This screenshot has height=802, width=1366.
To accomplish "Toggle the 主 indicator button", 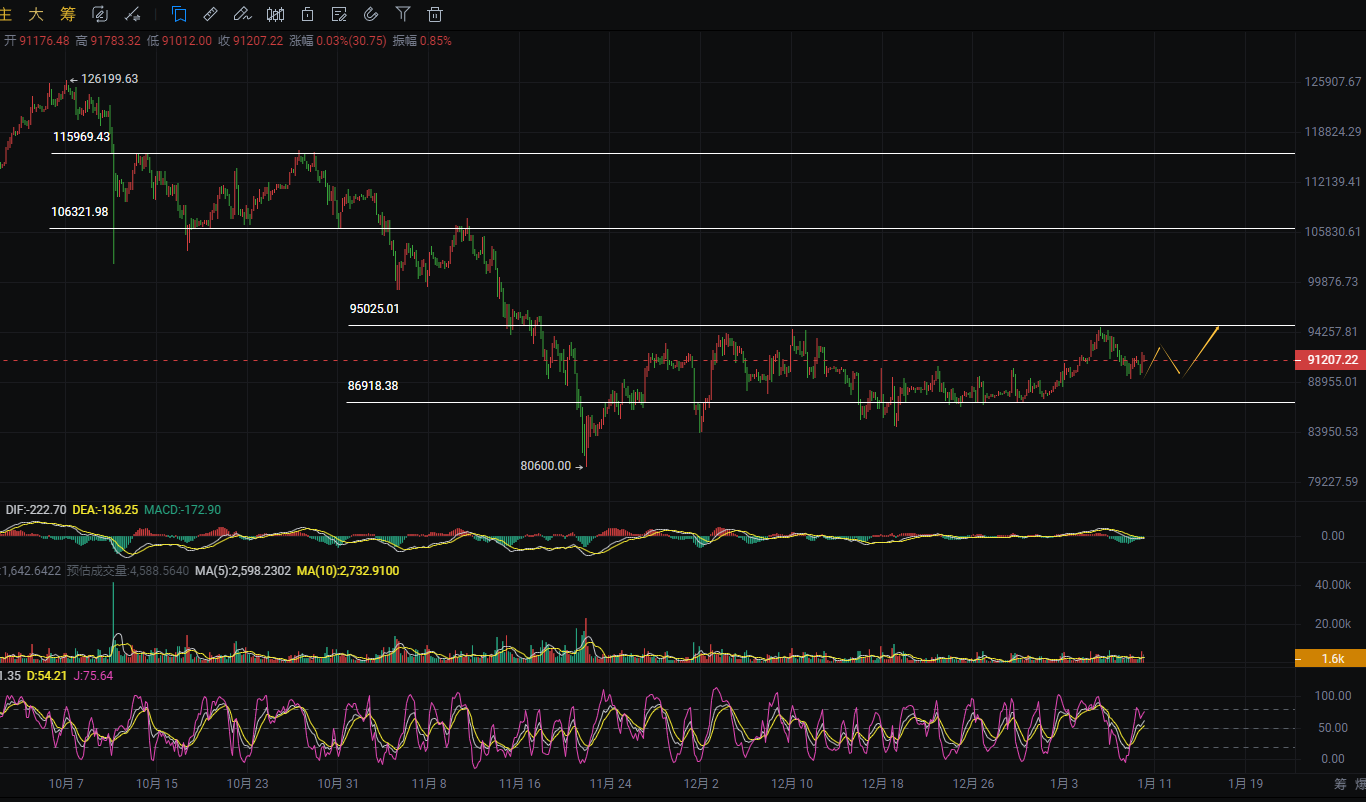I will click(6, 14).
